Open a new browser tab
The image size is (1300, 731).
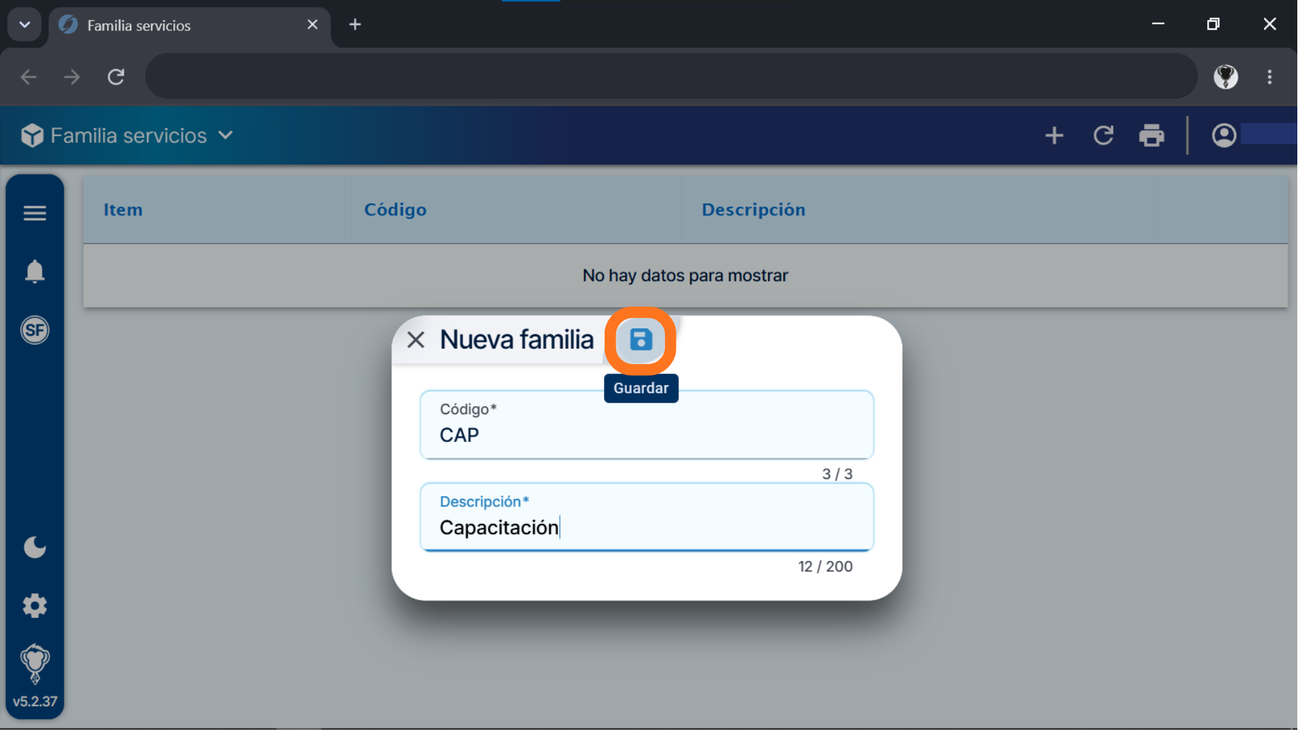355,25
